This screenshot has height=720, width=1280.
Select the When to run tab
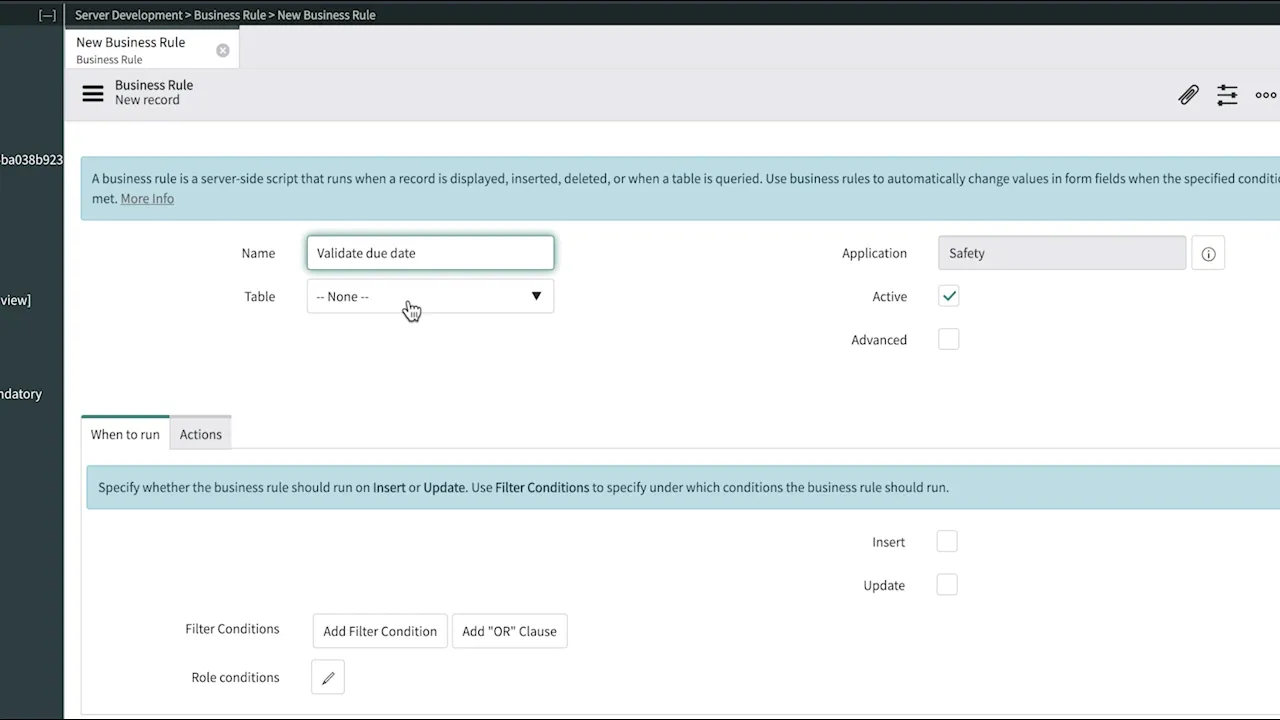[x=124, y=434]
